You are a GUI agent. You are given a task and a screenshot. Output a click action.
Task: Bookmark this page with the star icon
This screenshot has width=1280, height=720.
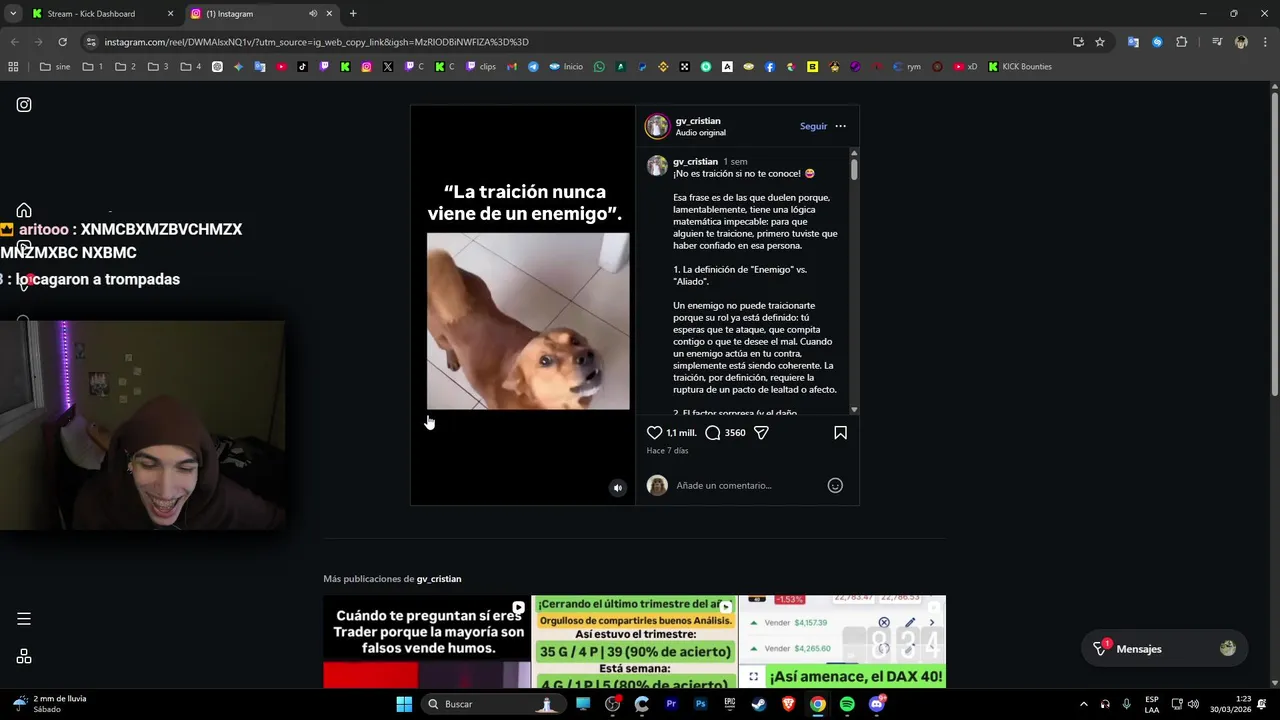tap(1100, 42)
